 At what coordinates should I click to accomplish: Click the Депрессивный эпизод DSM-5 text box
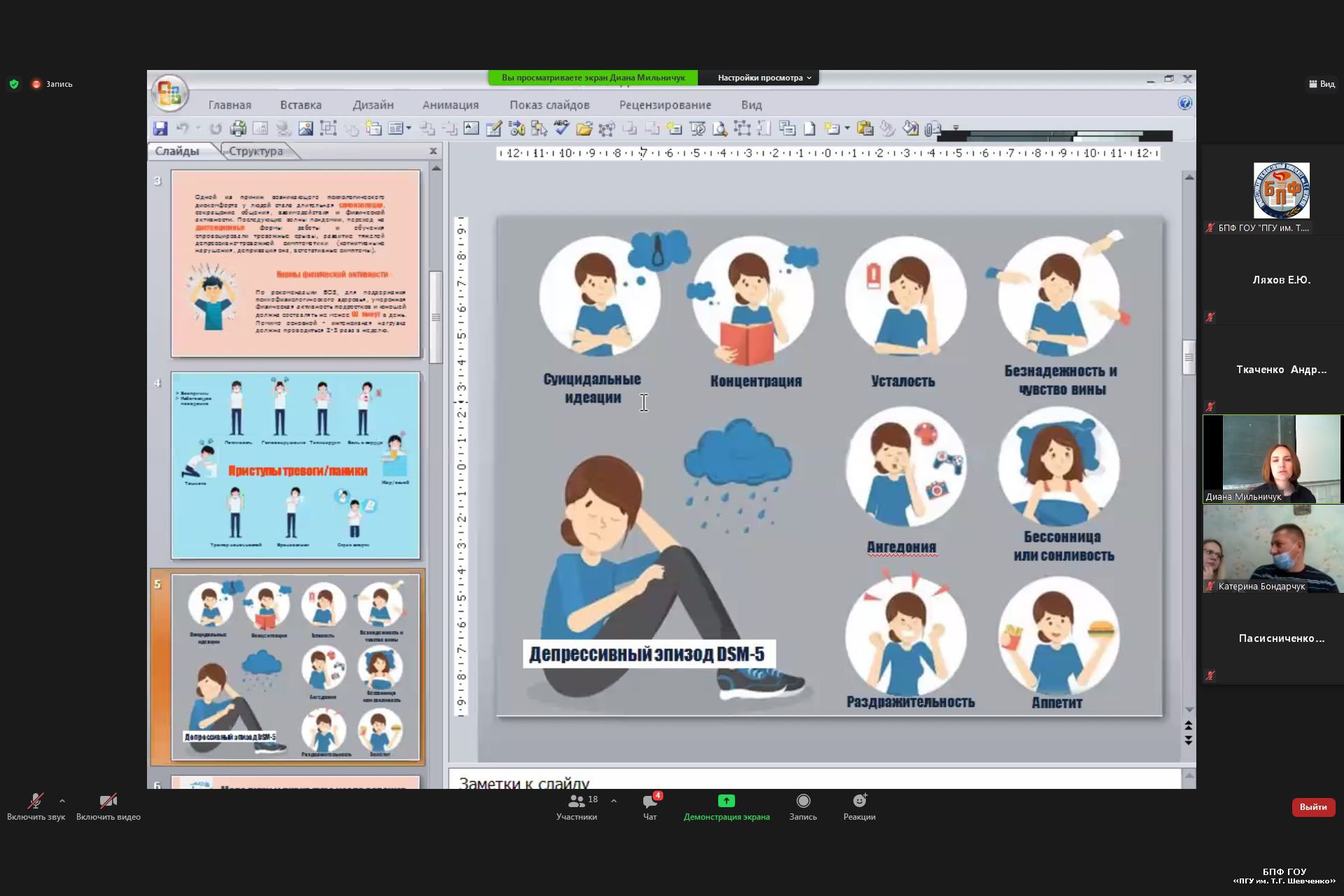(649, 654)
